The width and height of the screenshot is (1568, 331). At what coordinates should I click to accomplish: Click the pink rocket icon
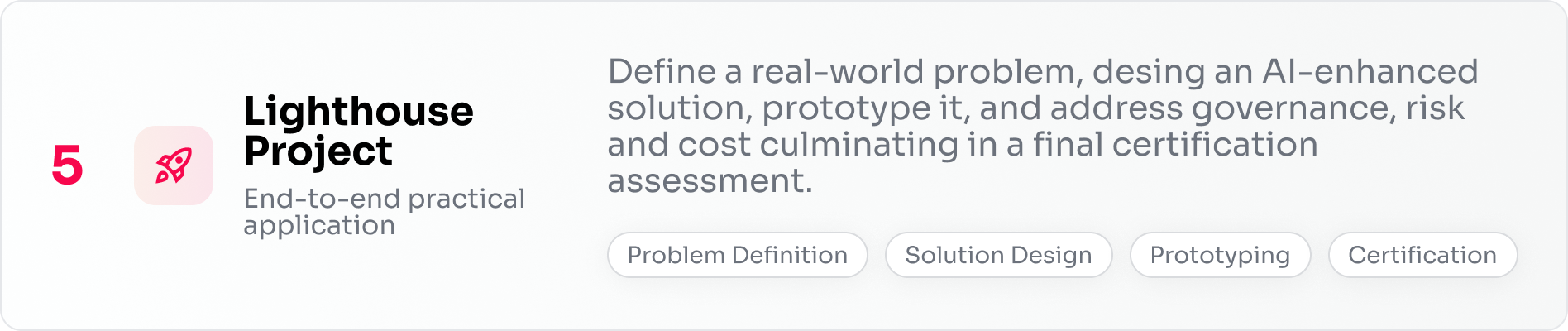point(174,165)
